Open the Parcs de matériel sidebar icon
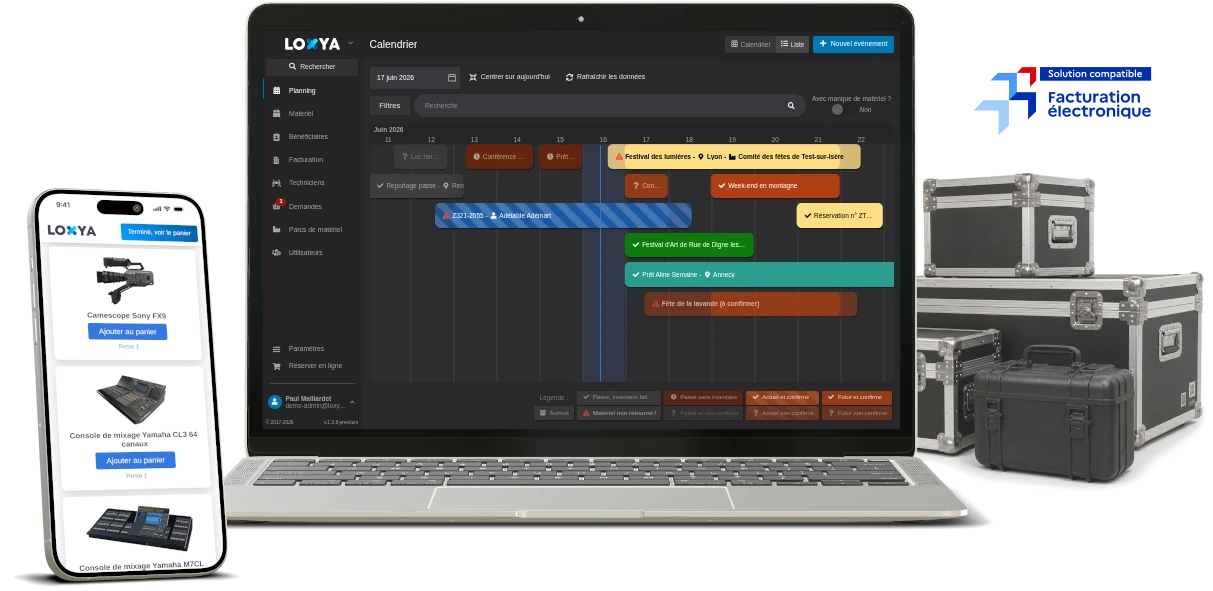 tap(277, 229)
